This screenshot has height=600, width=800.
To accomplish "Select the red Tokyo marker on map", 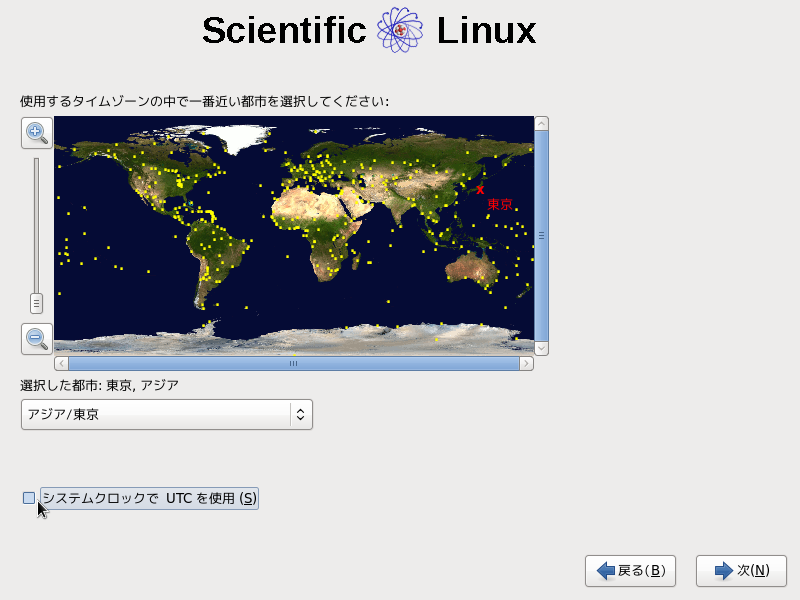I will (480, 189).
